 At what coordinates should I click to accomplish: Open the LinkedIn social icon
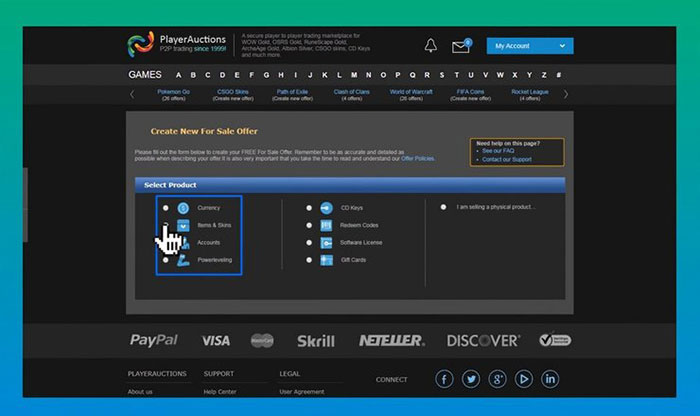coord(549,379)
